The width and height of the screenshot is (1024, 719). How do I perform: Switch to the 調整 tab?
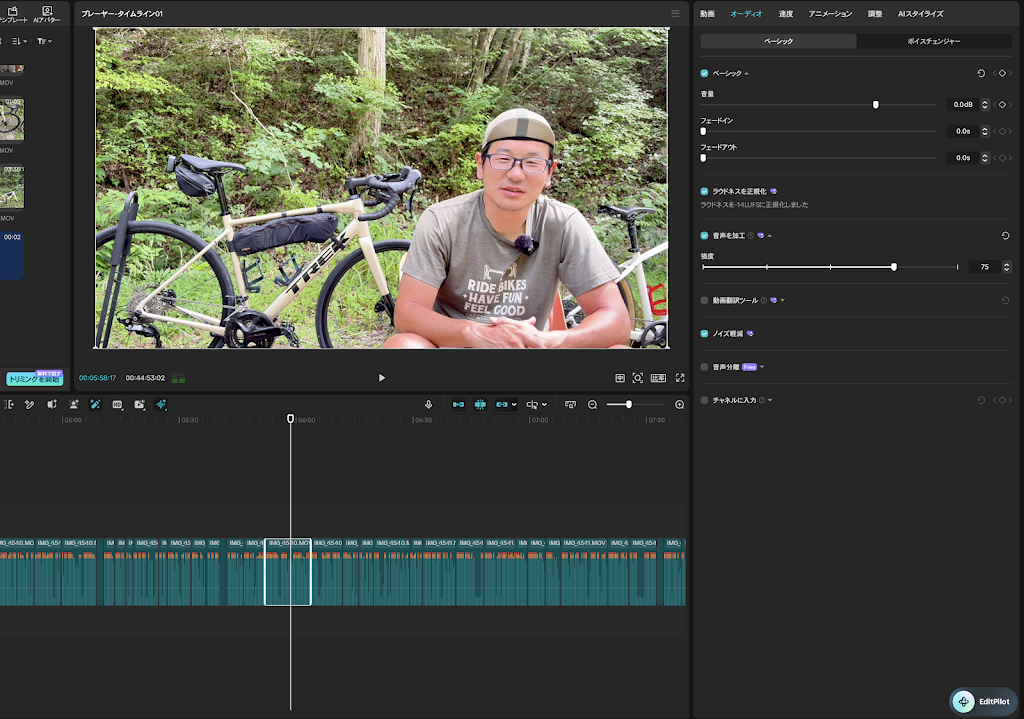click(875, 14)
